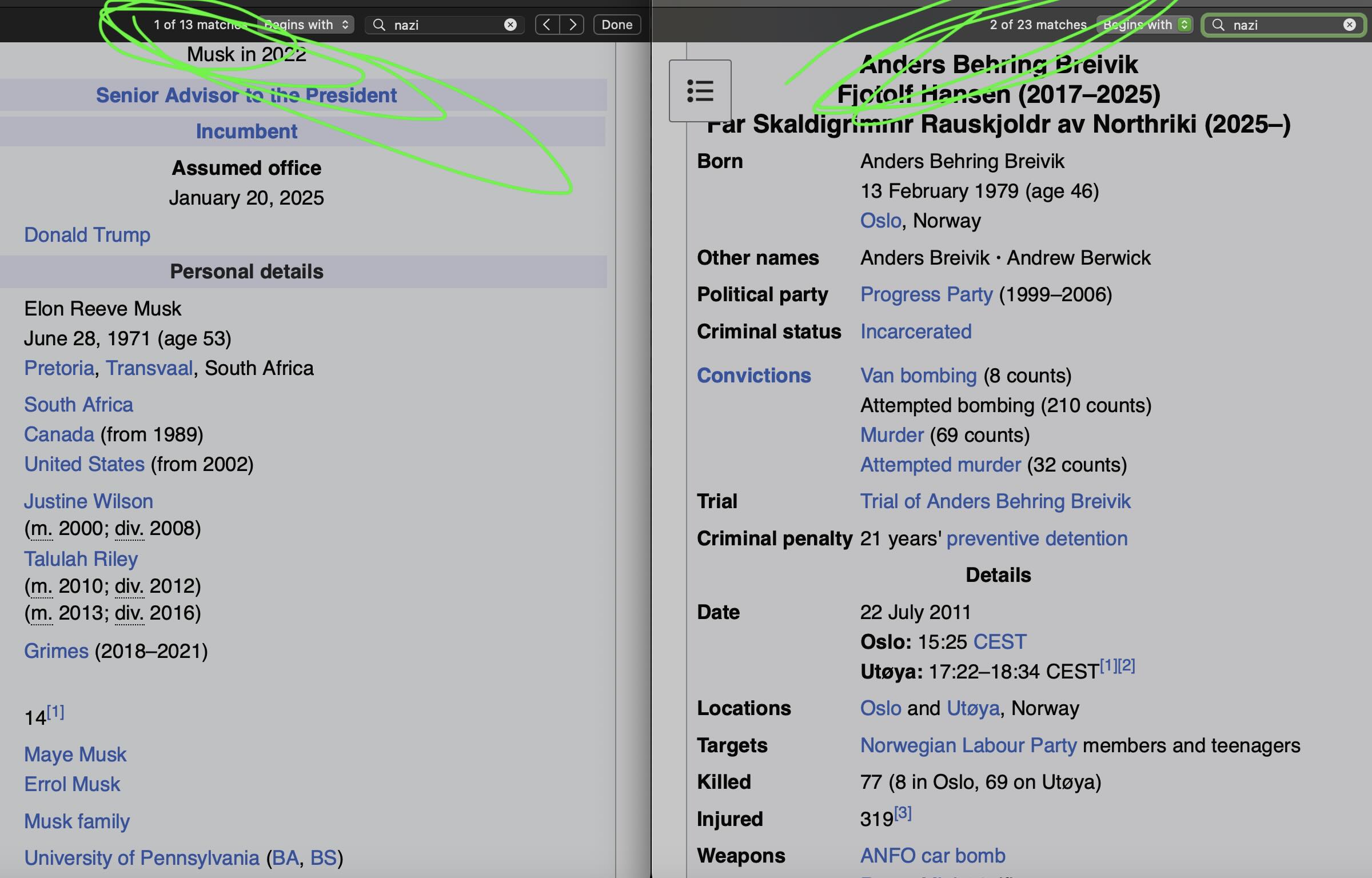Click Done in the left find bar
Viewport: 1372px width, 878px height.
[x=617, y=25]
